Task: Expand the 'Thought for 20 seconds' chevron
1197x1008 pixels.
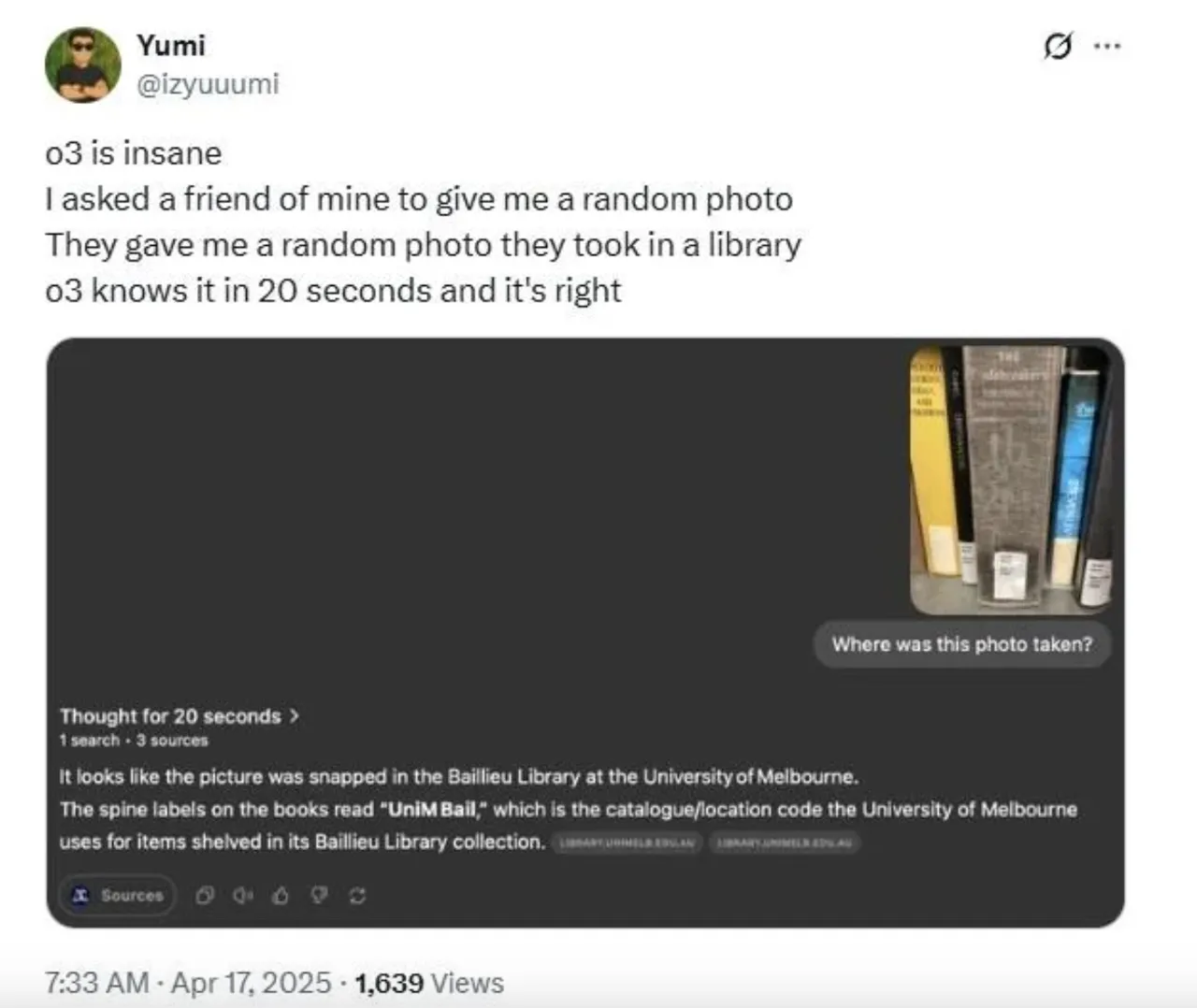Action: (x=295, y=715)
